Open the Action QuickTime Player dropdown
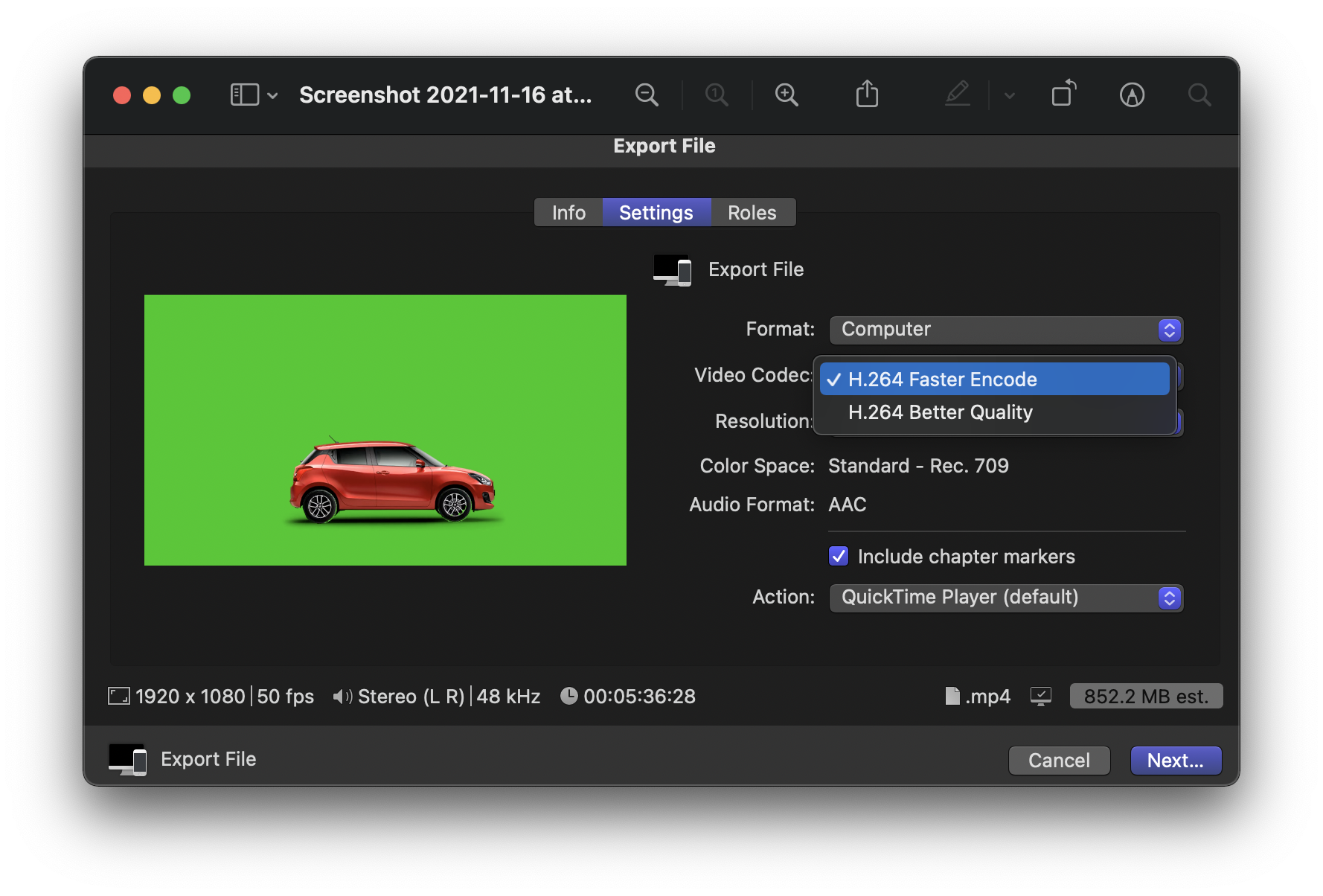The height and width of the screenshot is (896, 1323). pyautogui.click(x=1005, y=598)
